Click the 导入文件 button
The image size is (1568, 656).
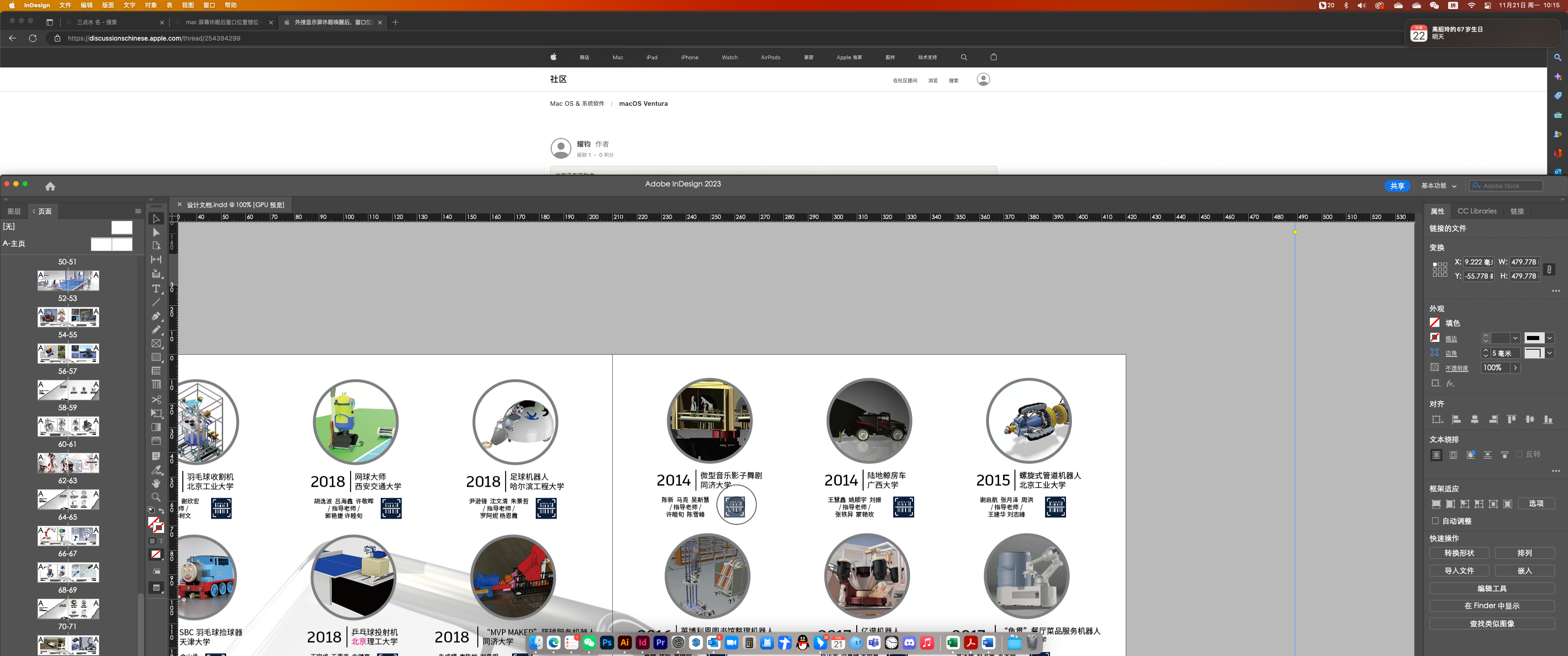tap(1459, 570)
